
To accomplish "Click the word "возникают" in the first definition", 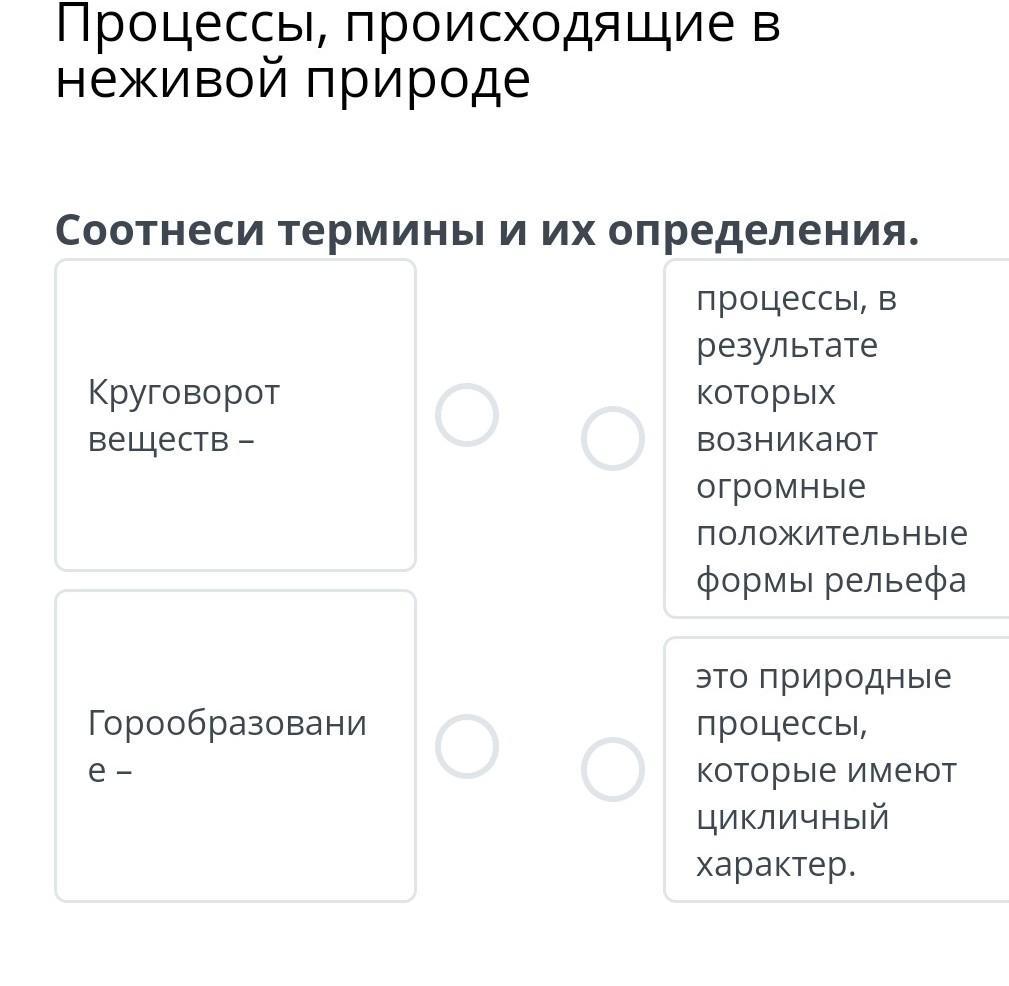I will (787, 439).
